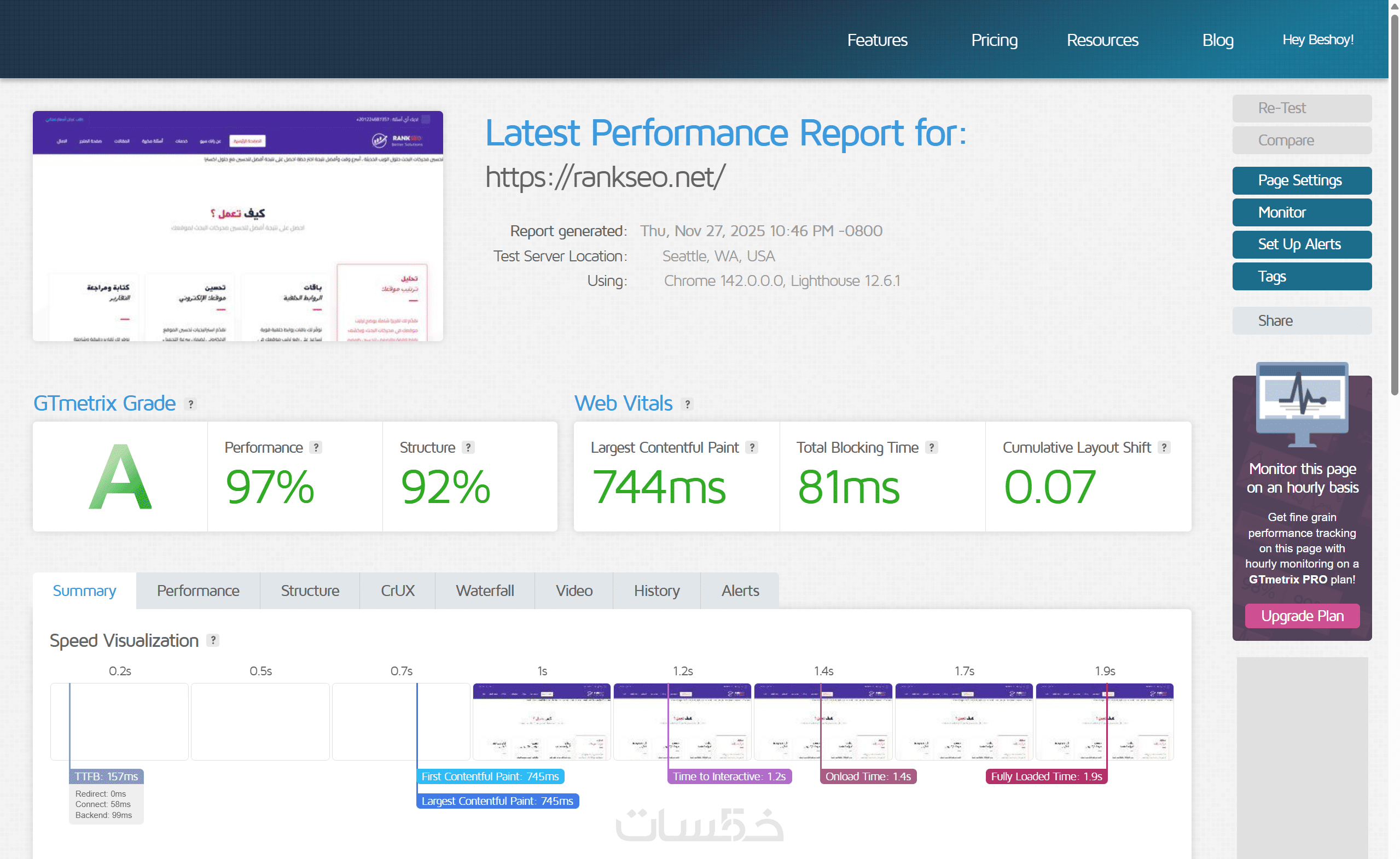
Task: Expand the Hey Beshoy account menu
Action: [1317, 40]
